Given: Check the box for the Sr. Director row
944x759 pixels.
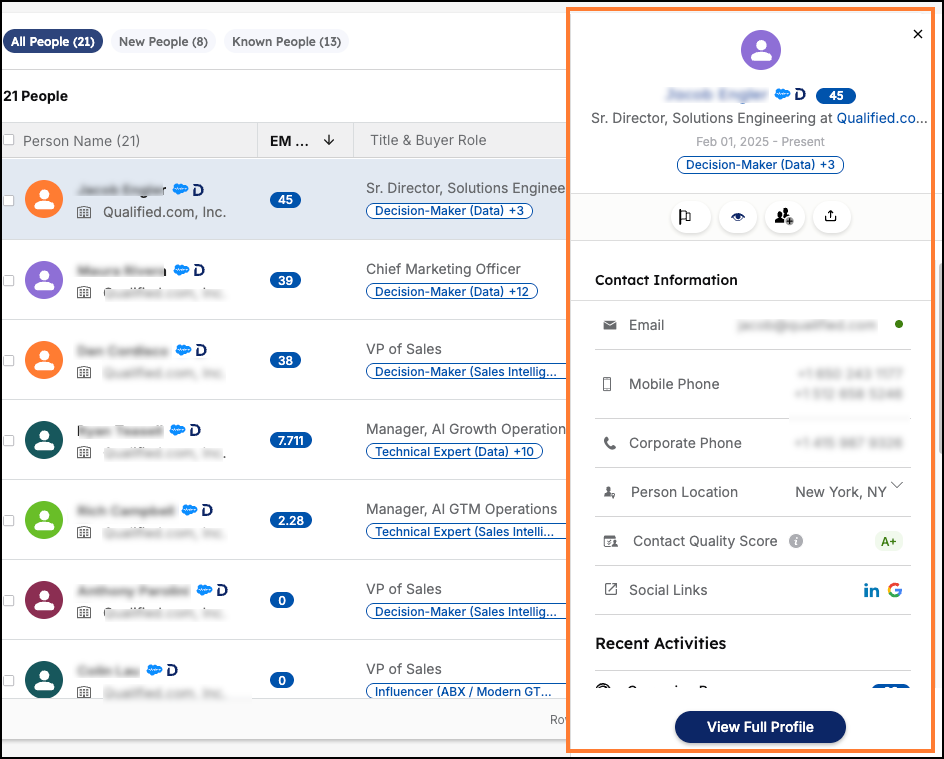Looking at the screenshot, I should [x=9, y=200].
